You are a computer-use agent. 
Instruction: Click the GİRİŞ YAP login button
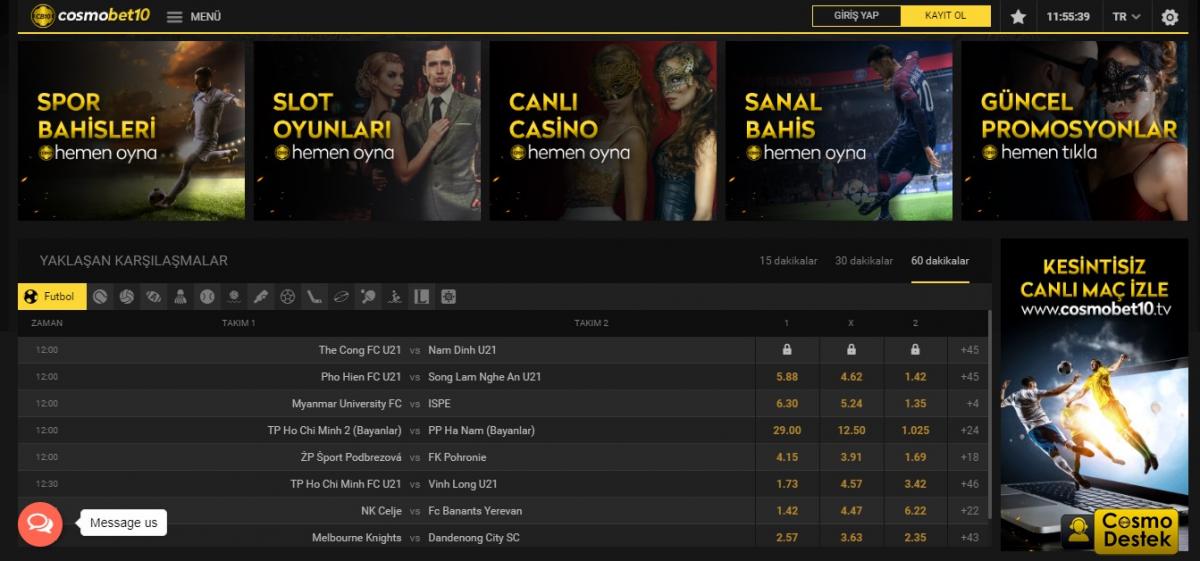click(x=856, y=16)
